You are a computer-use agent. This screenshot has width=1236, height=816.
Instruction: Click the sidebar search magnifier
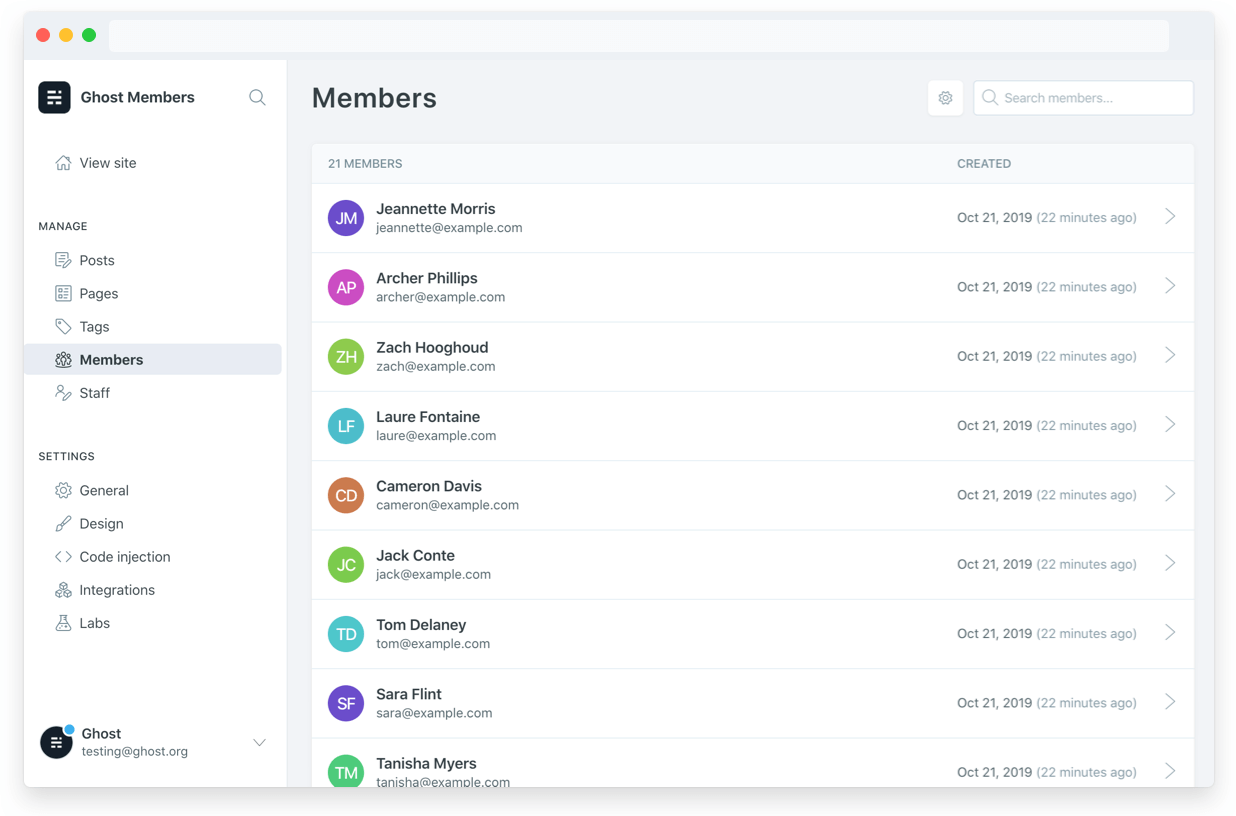pos(257,97)
